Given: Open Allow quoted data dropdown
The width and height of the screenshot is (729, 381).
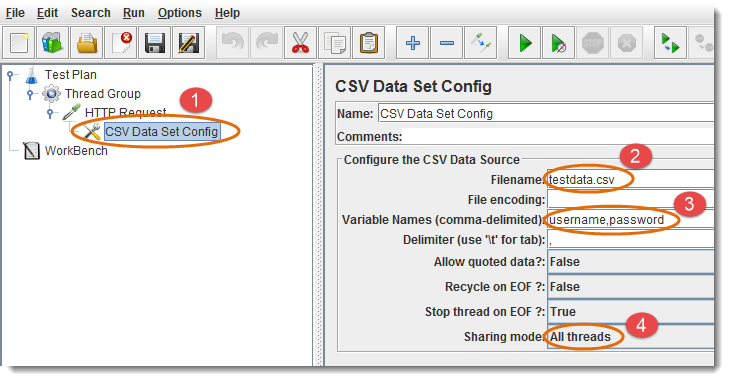Looking at the screenshot, I should pos(630,262).
